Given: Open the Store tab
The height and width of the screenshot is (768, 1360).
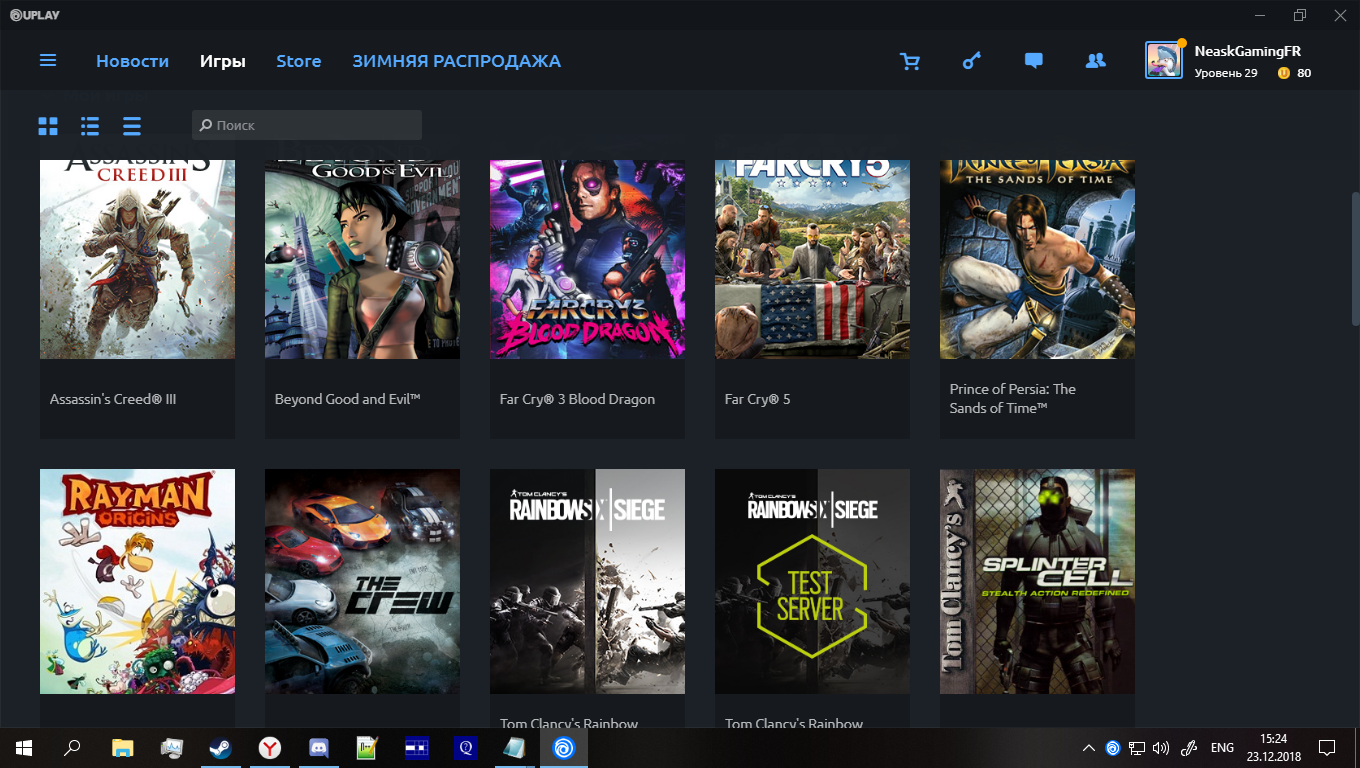Looking at the screenshot, I should point(299,61).
